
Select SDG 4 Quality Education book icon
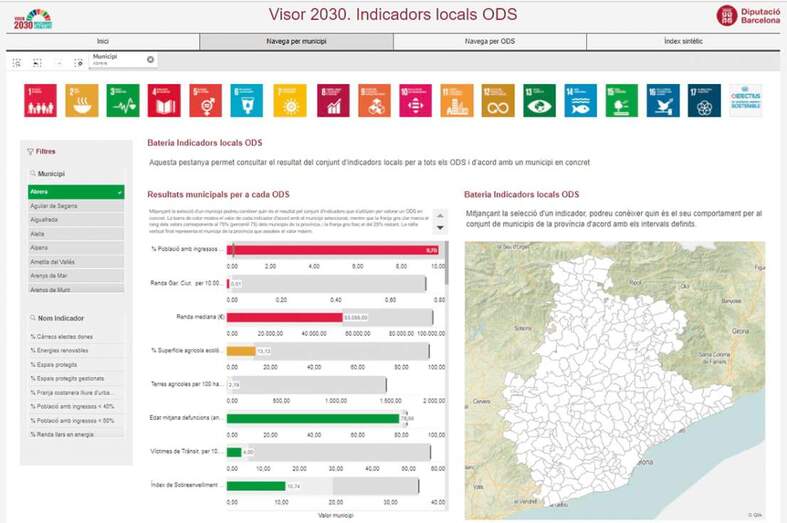164,100
